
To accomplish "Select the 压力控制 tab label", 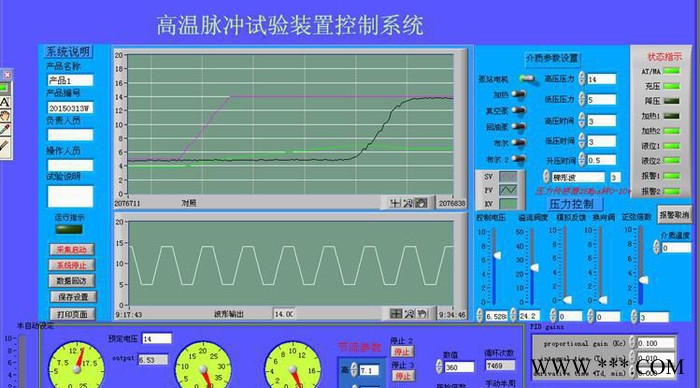I will [571, 204].
